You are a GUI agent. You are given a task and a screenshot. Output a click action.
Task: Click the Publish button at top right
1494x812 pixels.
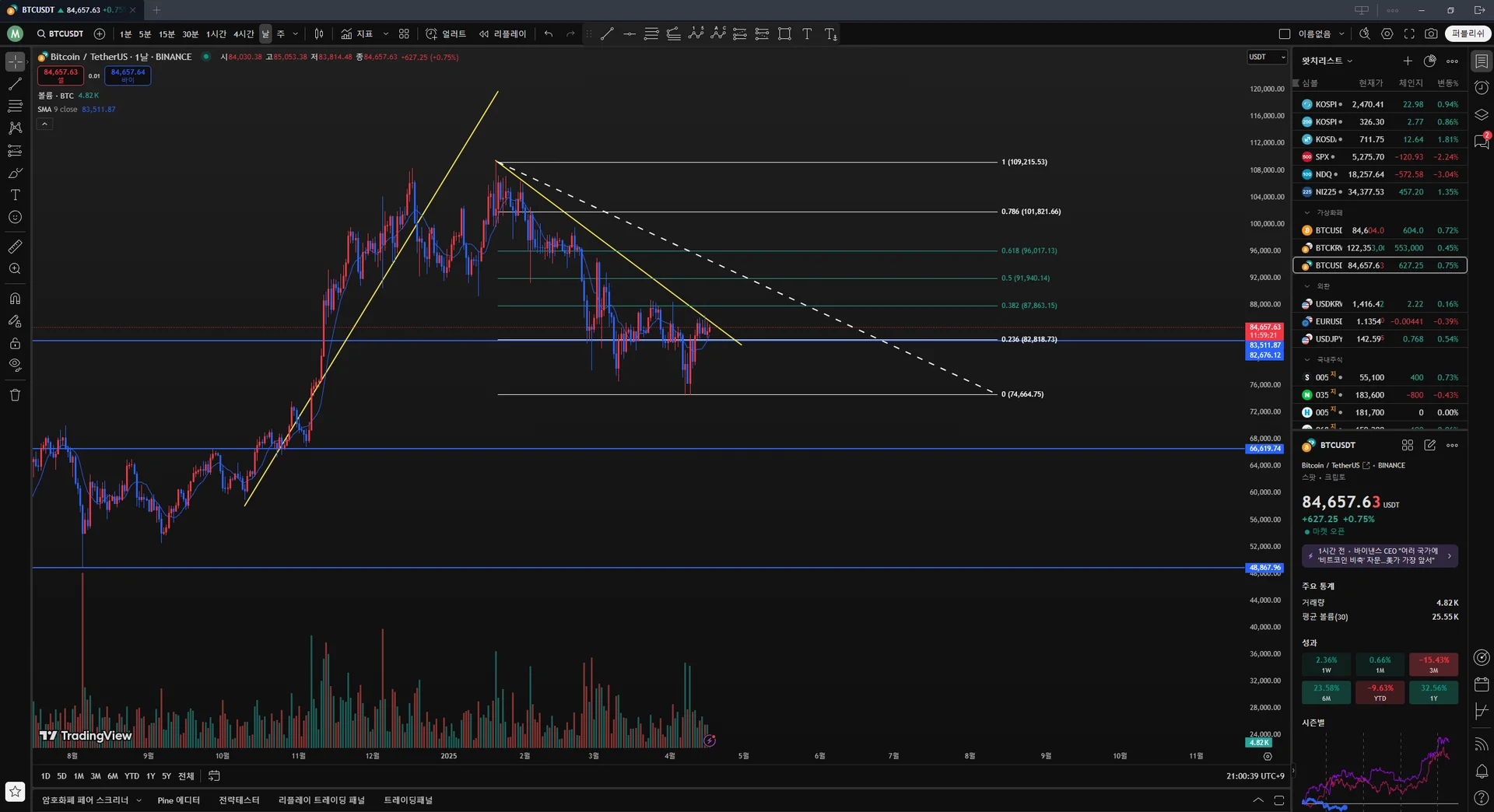point(1468,34)
